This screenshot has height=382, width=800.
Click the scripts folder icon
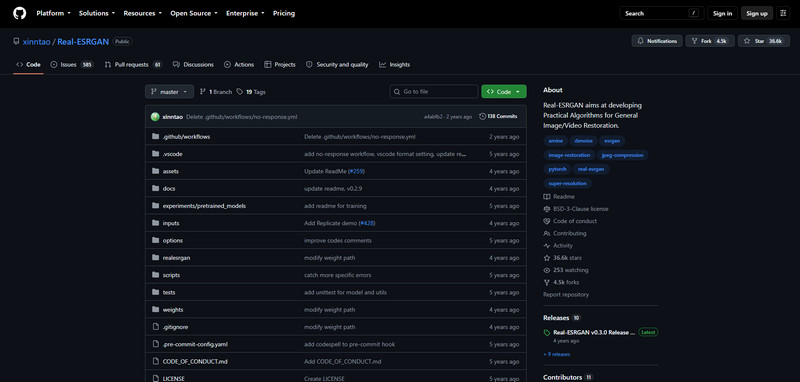(x=156, y=275)
